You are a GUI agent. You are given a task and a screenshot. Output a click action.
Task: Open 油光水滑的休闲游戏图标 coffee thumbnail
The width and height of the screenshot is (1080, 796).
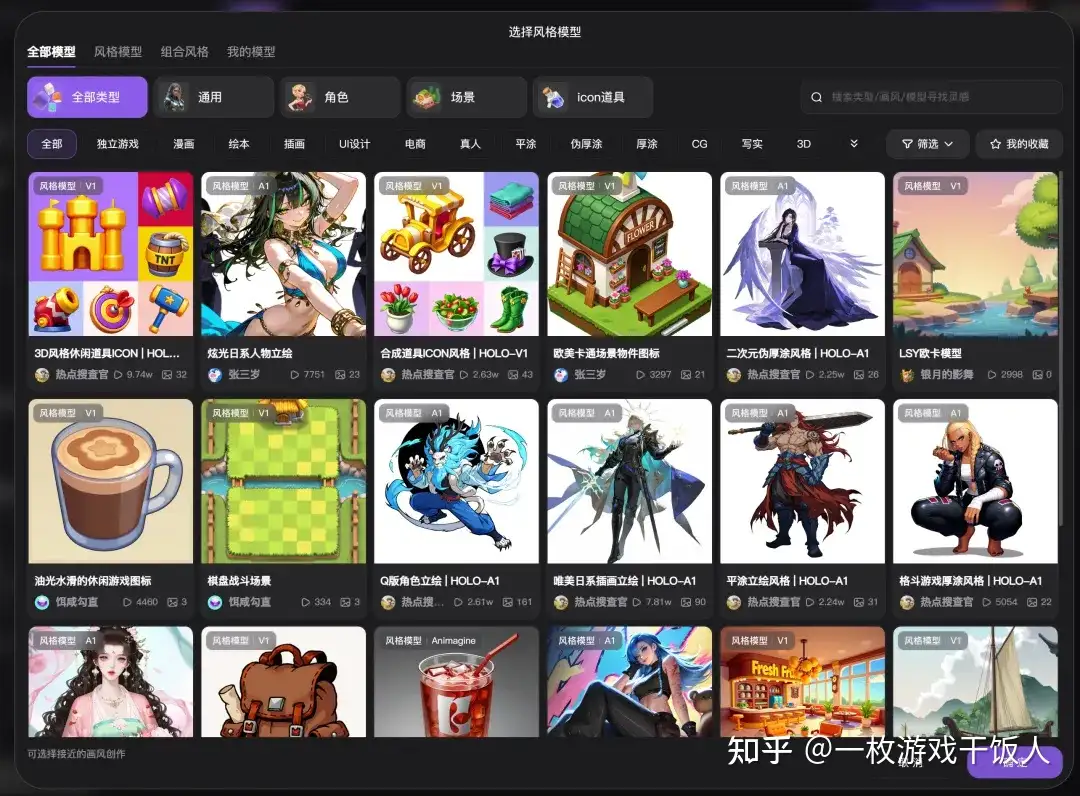coord(111,481)
